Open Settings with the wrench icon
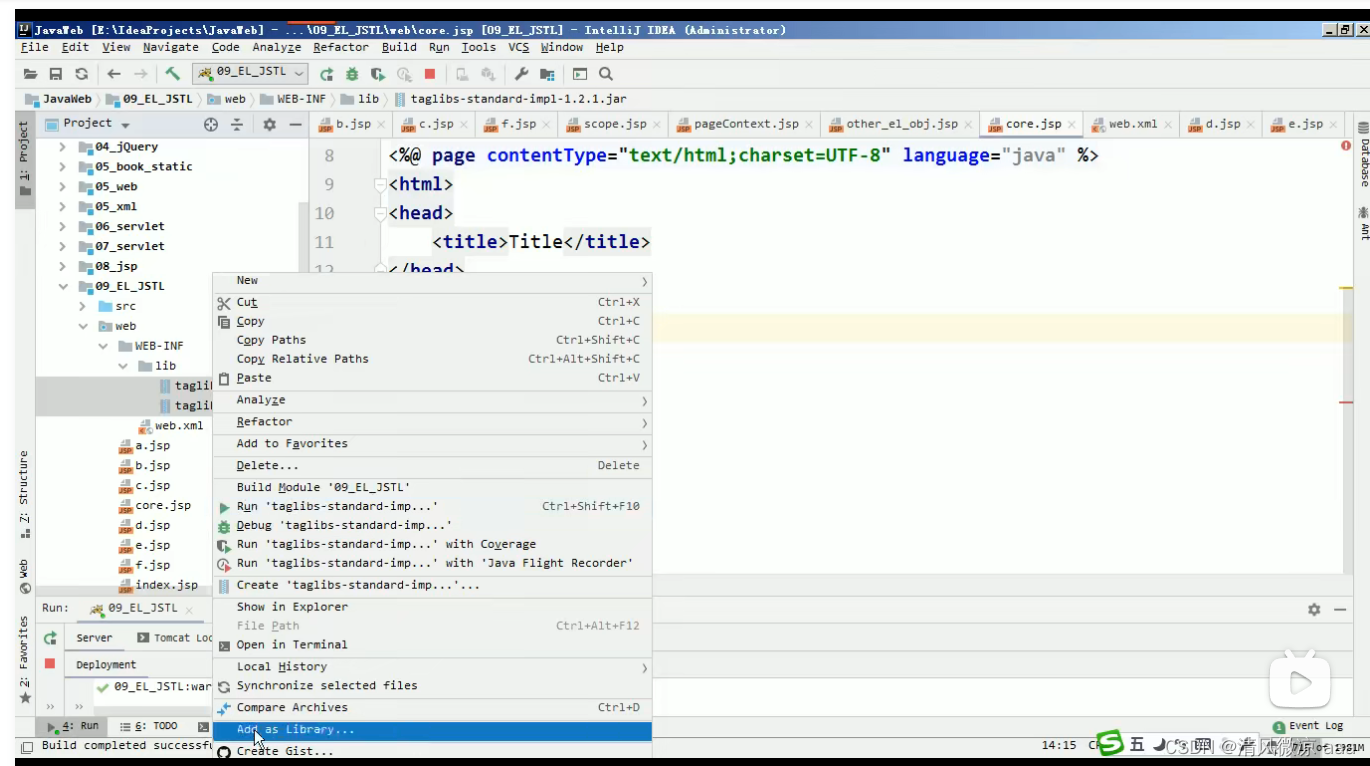 point(521,74)
